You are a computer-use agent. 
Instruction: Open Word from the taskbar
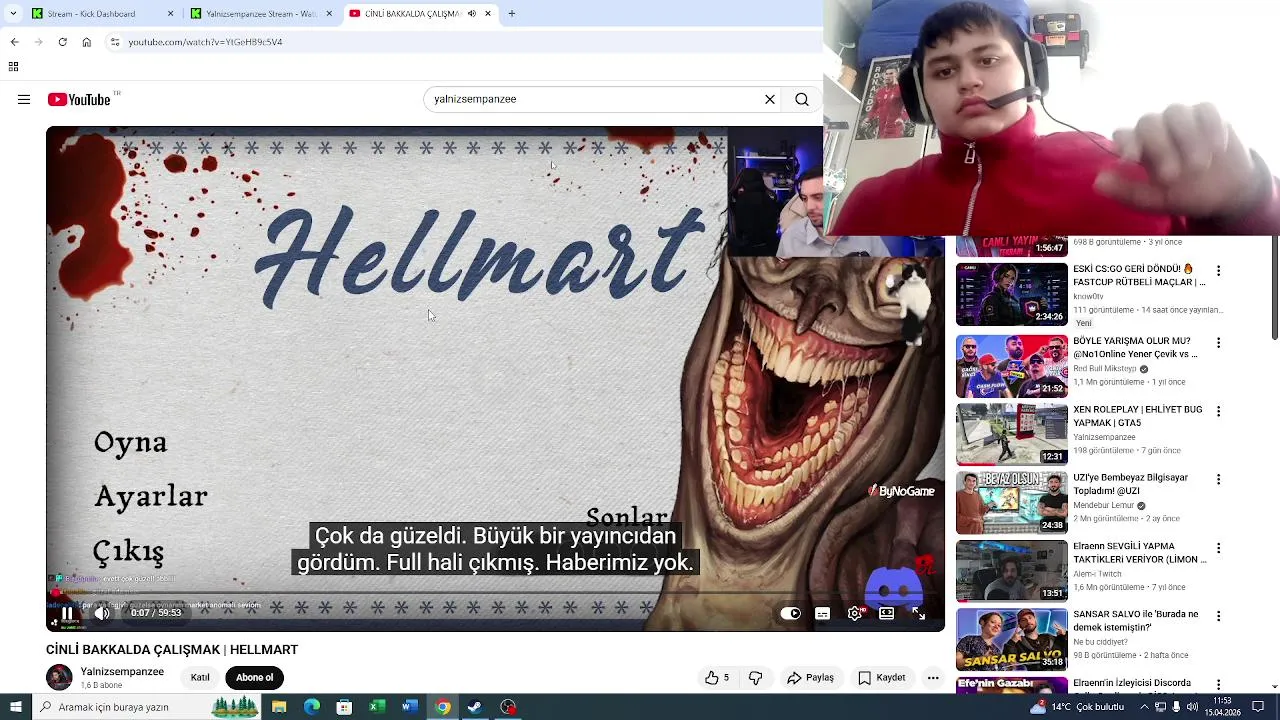tap(409, 707)
